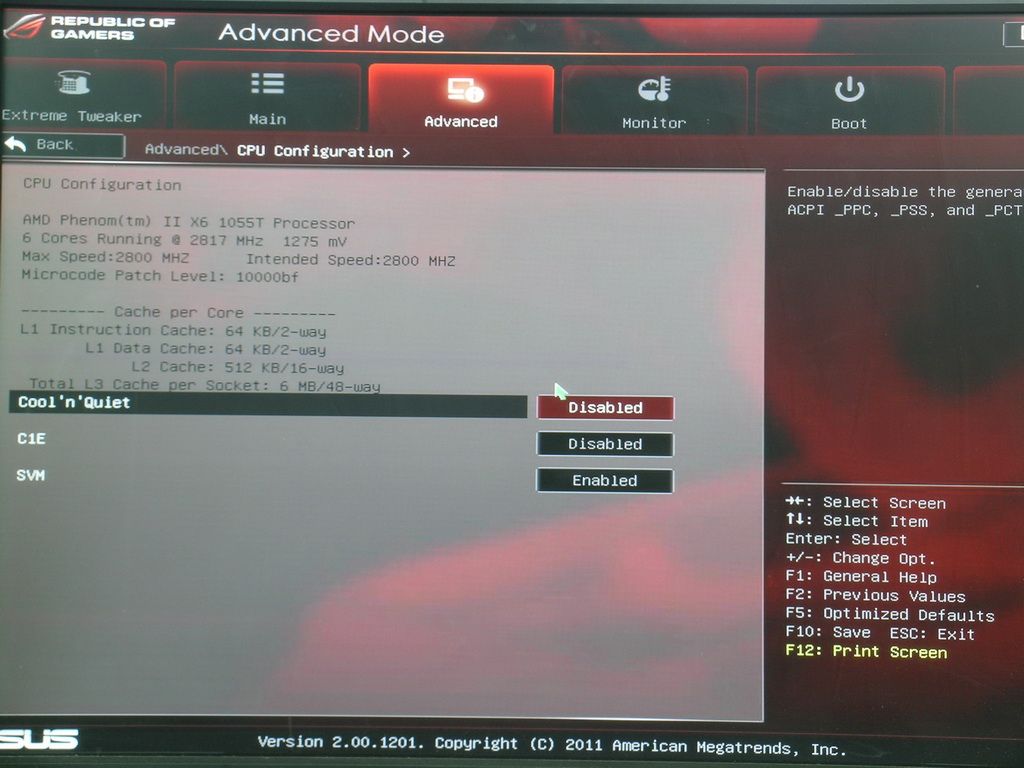Click the F10: Save hint
The image size is (1024, 768).
828,632
